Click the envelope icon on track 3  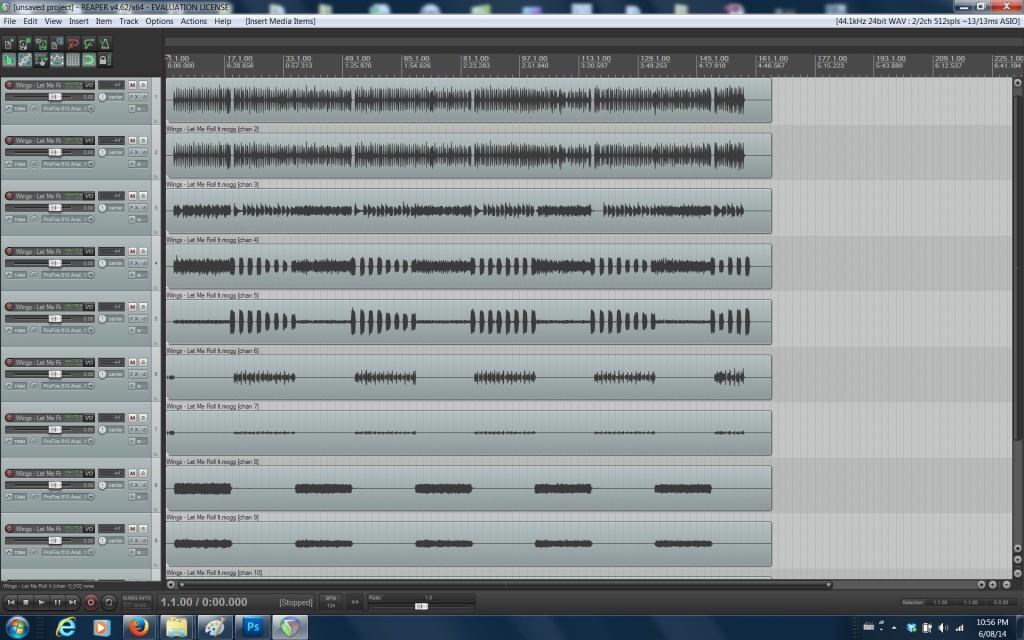coord(8,219)
